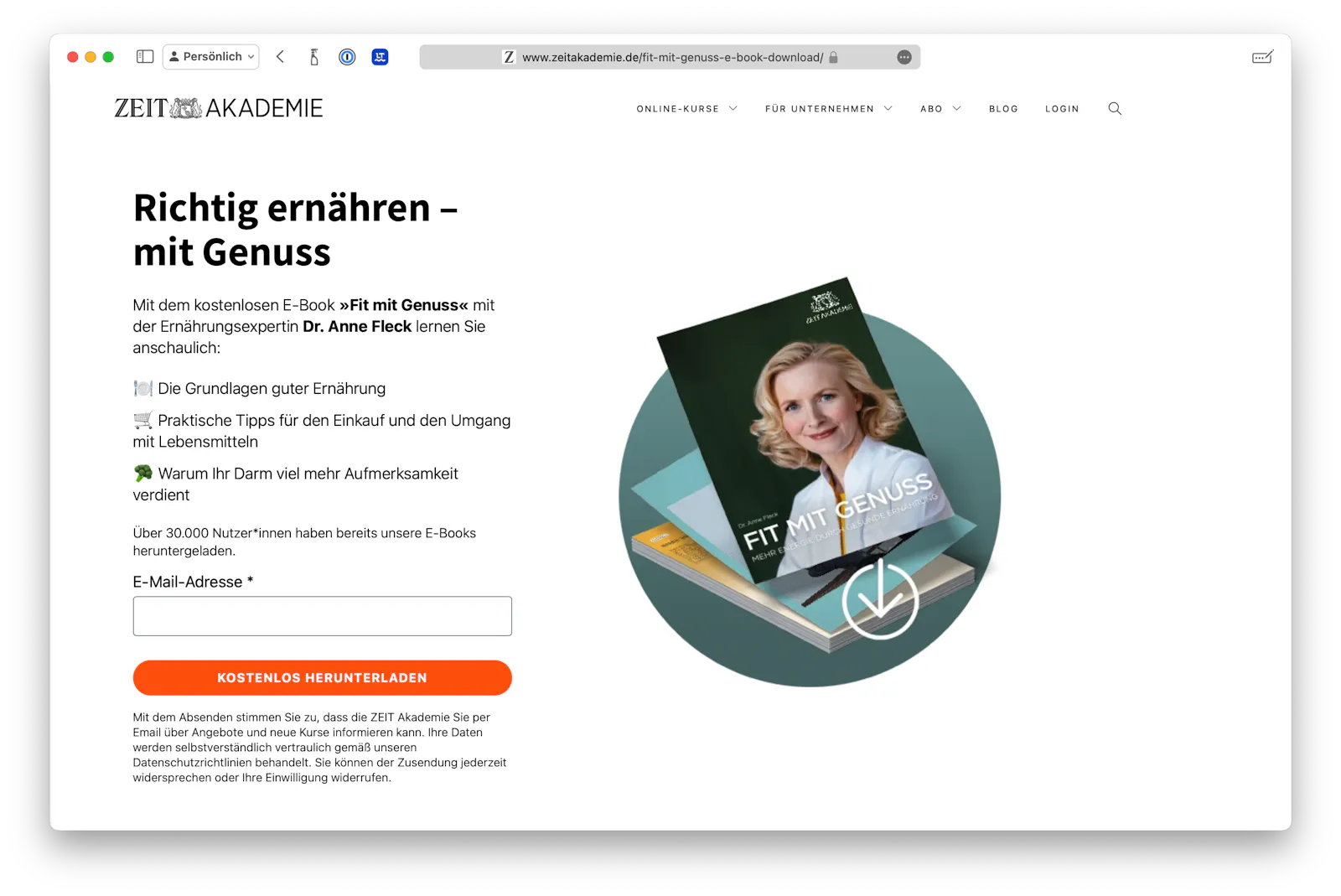Click the annotate icon at window top right
This screenshot has height=896, width=1341.
click(1262, 57)
